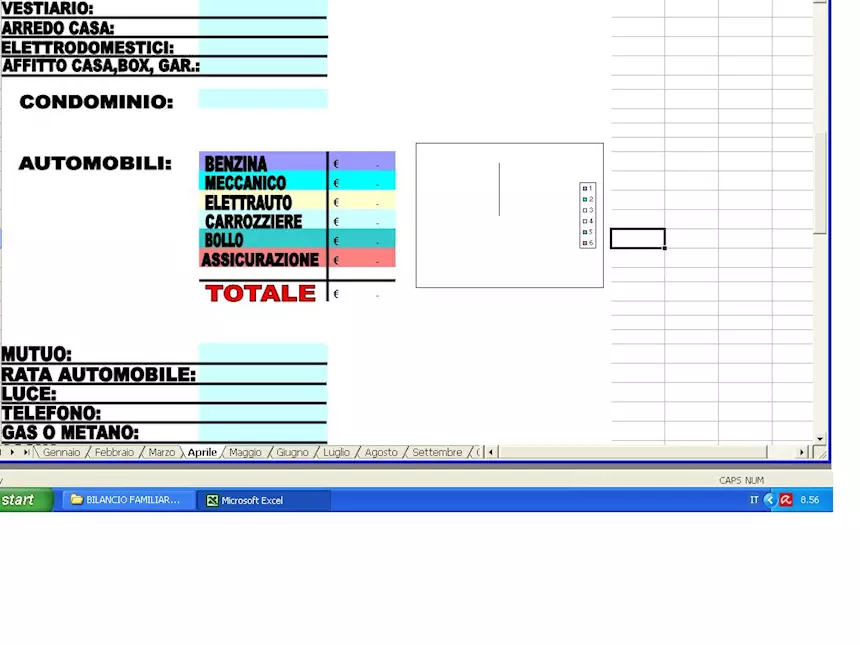This screenshot has width=860, height=645.
Task: Select the ELETTRAUTO label cell
Action: point(263,200)
